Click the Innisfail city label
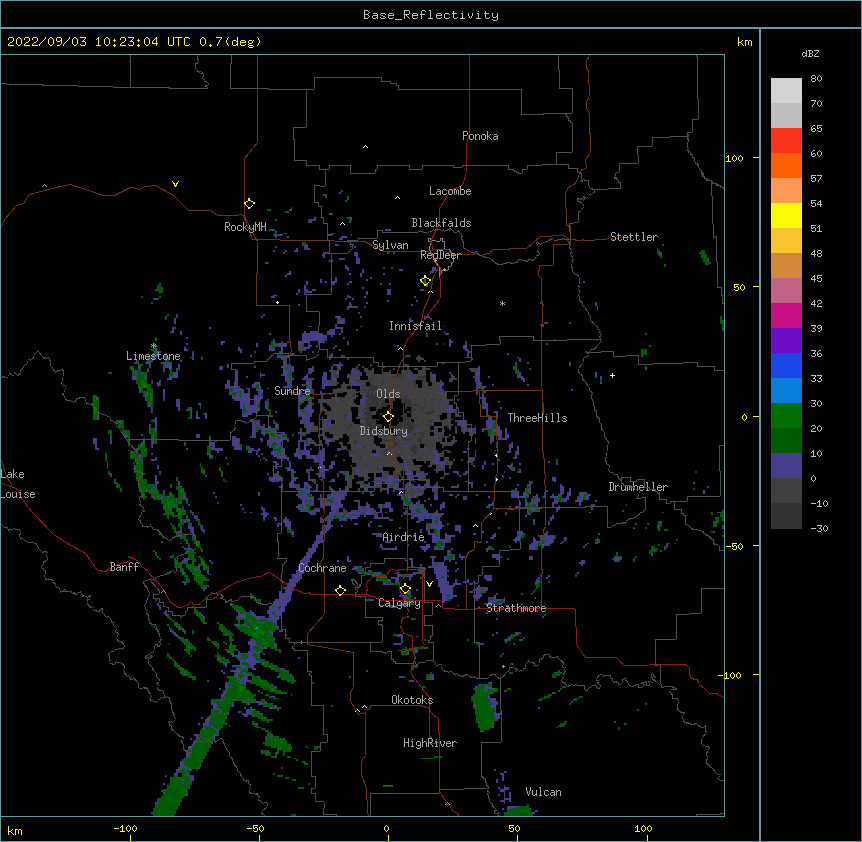 (415, 326)
